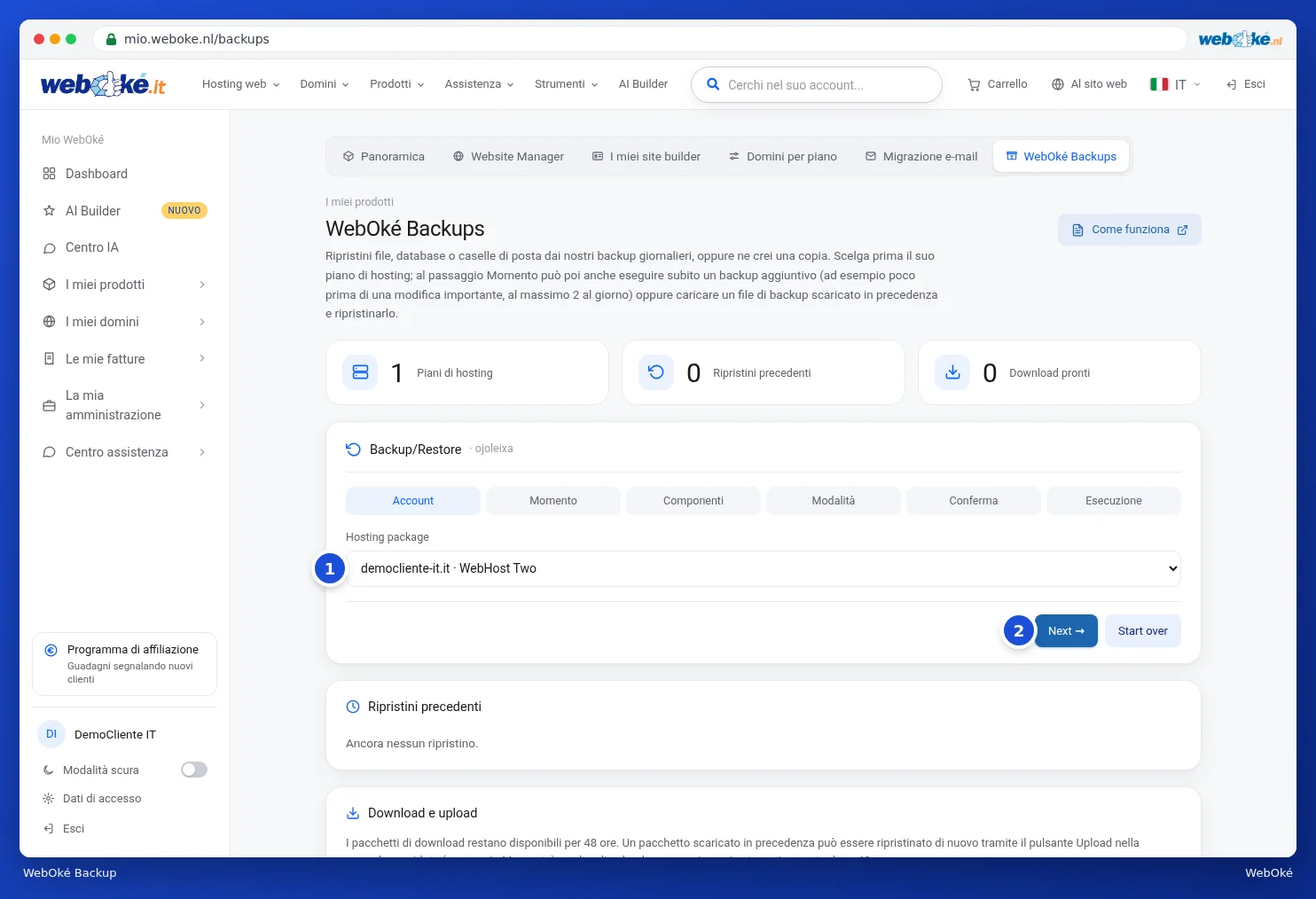Image resolution: width=1316 pixels, height=899 pixels.
Task: Open I miei site builder tab
Action: (x=646, y=156)
